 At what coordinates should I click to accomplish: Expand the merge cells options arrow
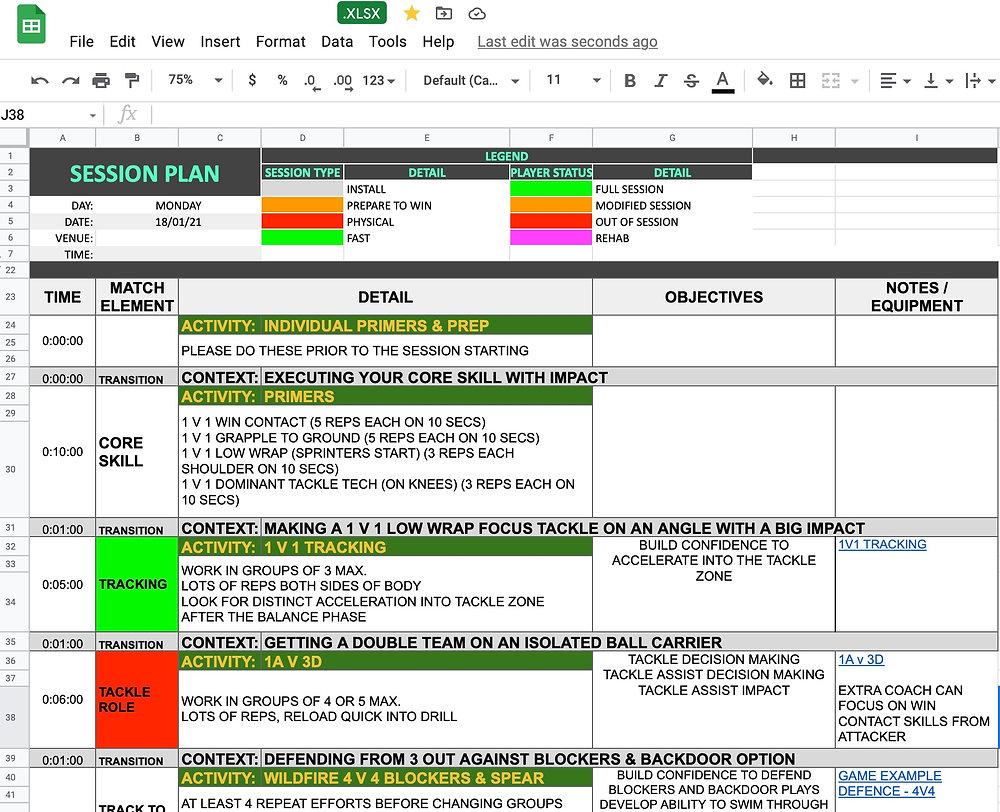[855, 81]
